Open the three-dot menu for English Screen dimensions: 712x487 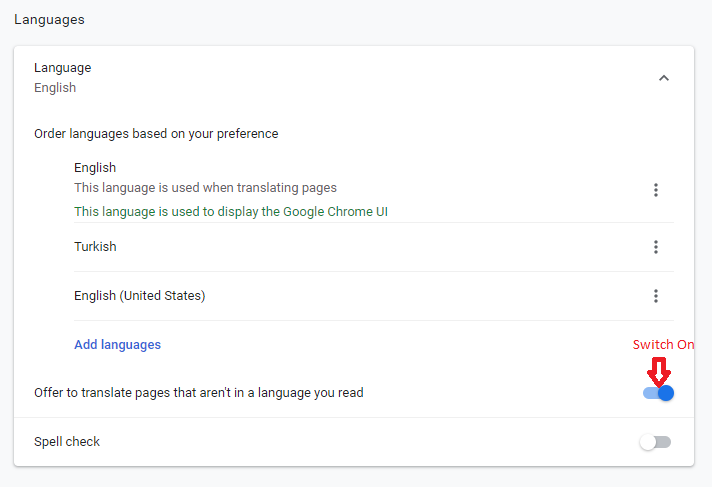656,190
